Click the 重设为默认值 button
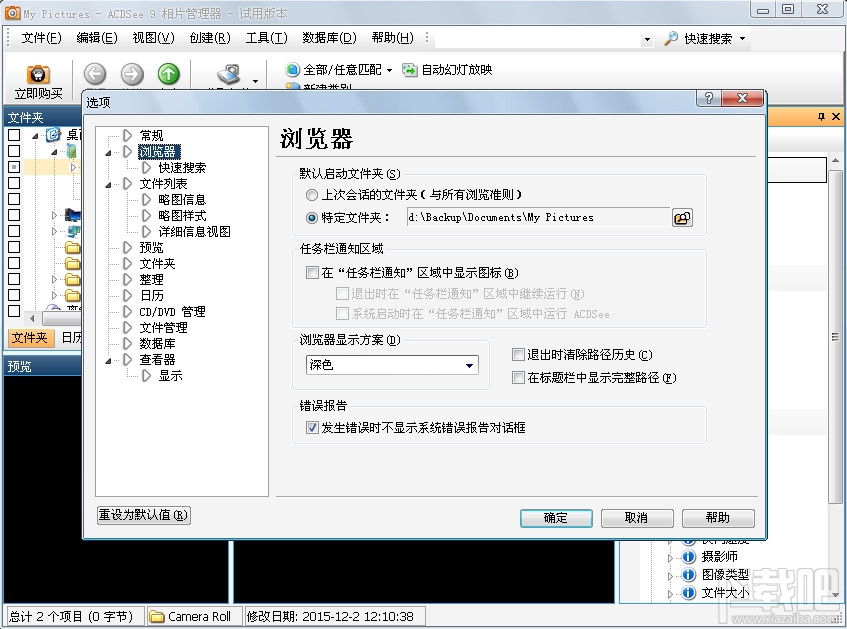The width and height of the screenshot is (847, 629). click(x=143, y=518)
